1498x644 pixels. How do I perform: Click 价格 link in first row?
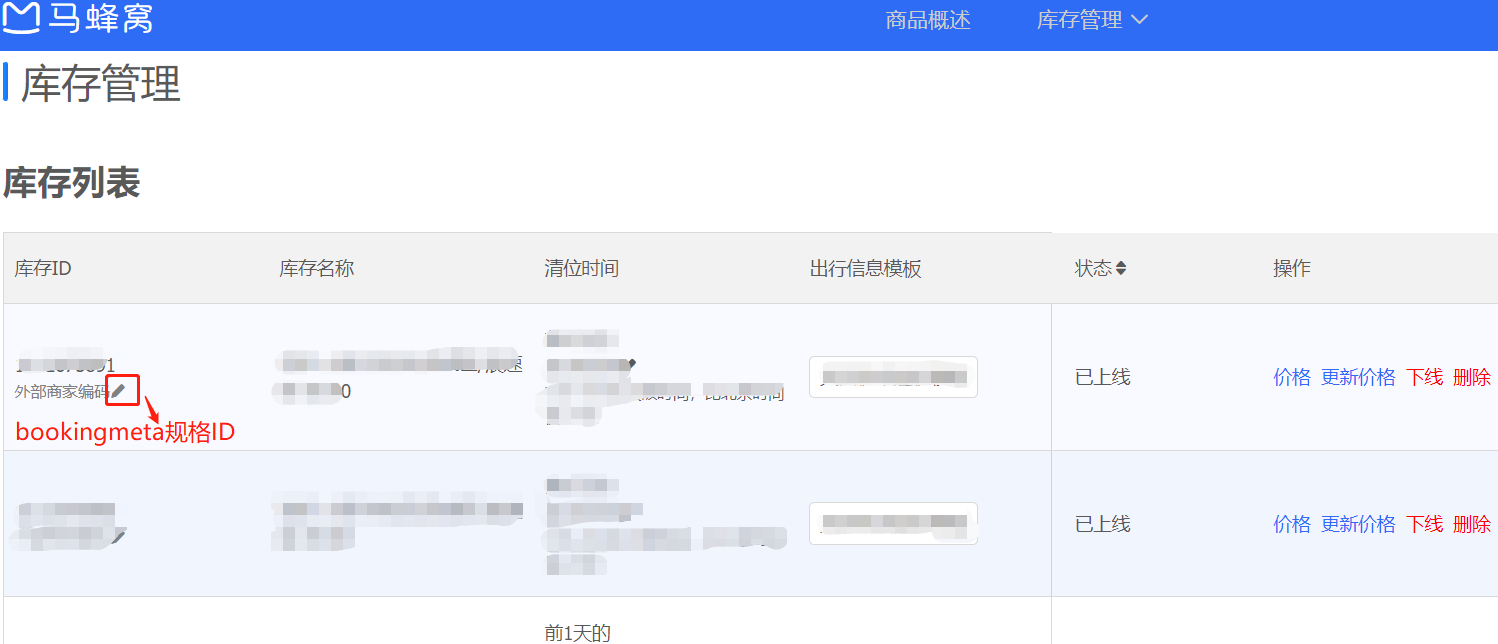(x=1291, y=377)
